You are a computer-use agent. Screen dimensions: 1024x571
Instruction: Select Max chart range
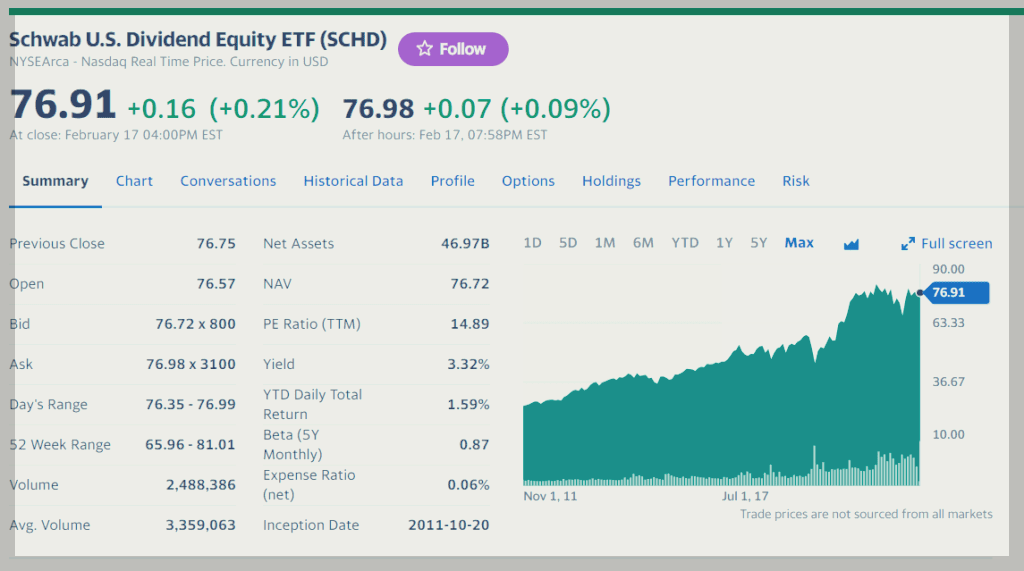click(799, 243)
